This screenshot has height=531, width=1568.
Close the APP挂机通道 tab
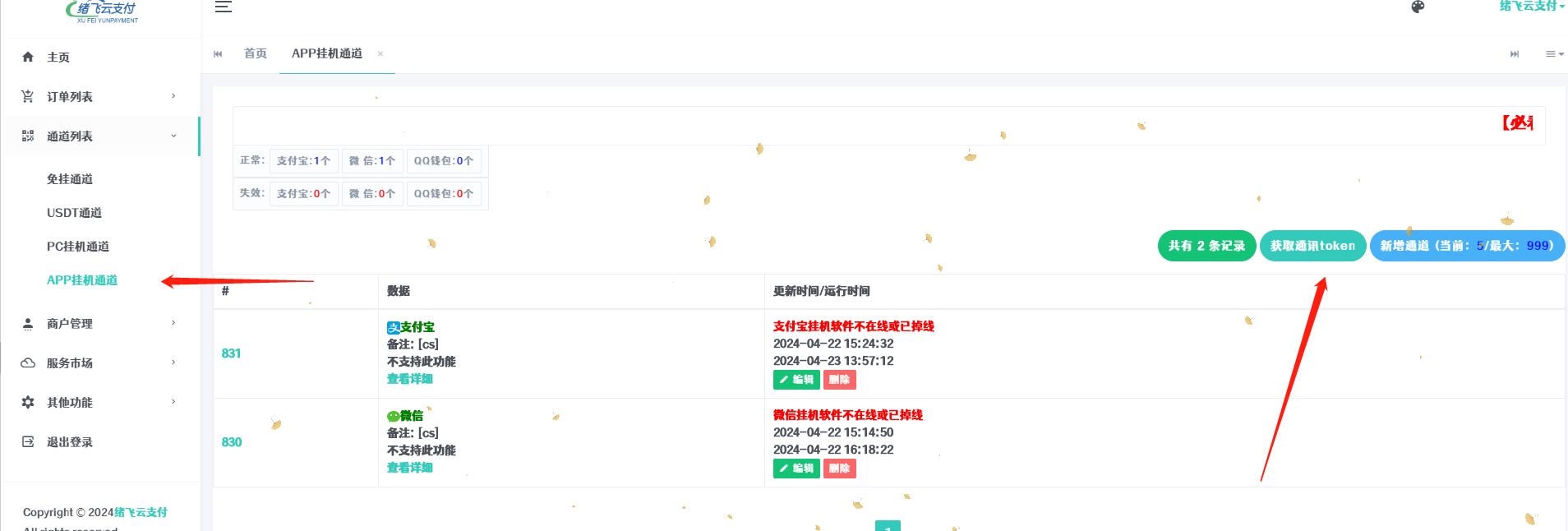tap(380, 53)
